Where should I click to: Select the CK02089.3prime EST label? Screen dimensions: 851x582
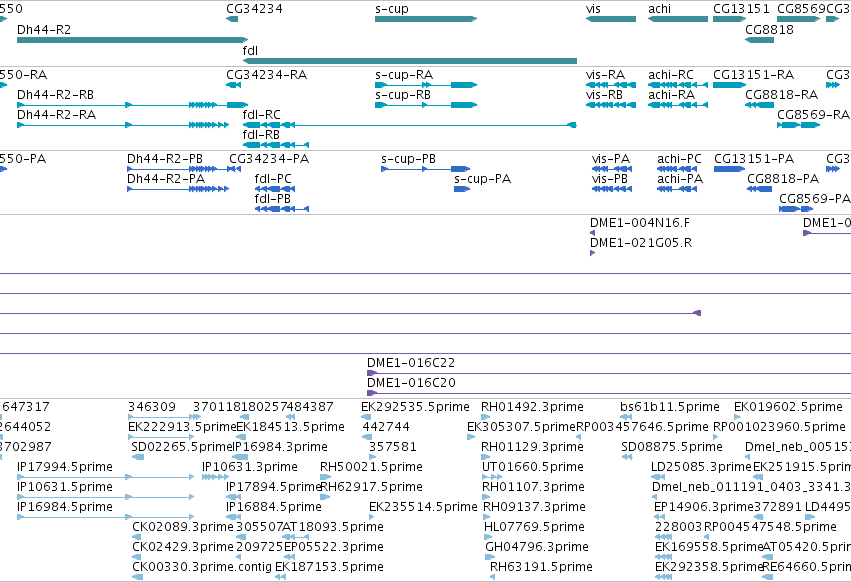(x=183, y=527)
